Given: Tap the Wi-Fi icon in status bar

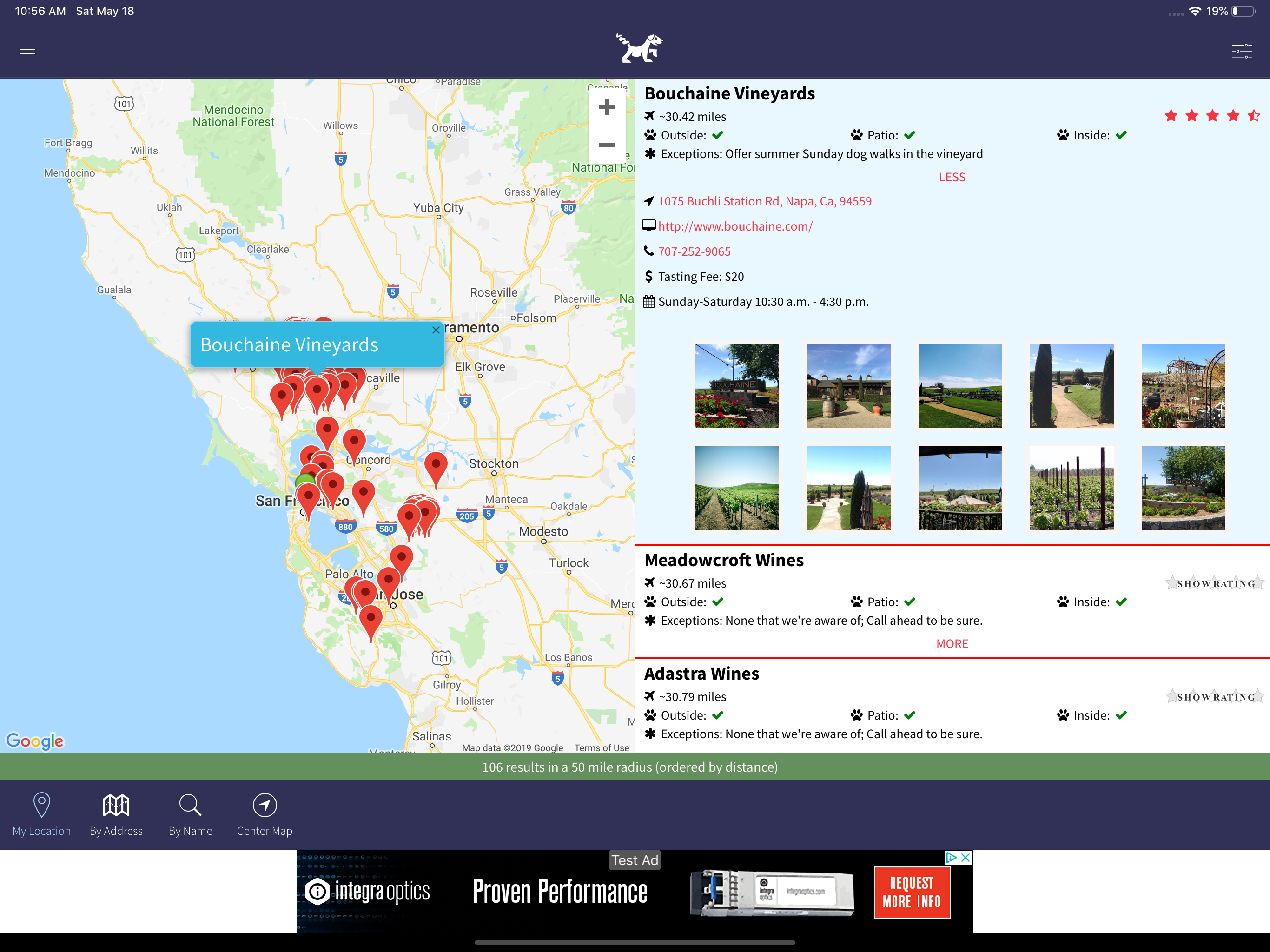Looking at the screenshot, I should 1194,12.
